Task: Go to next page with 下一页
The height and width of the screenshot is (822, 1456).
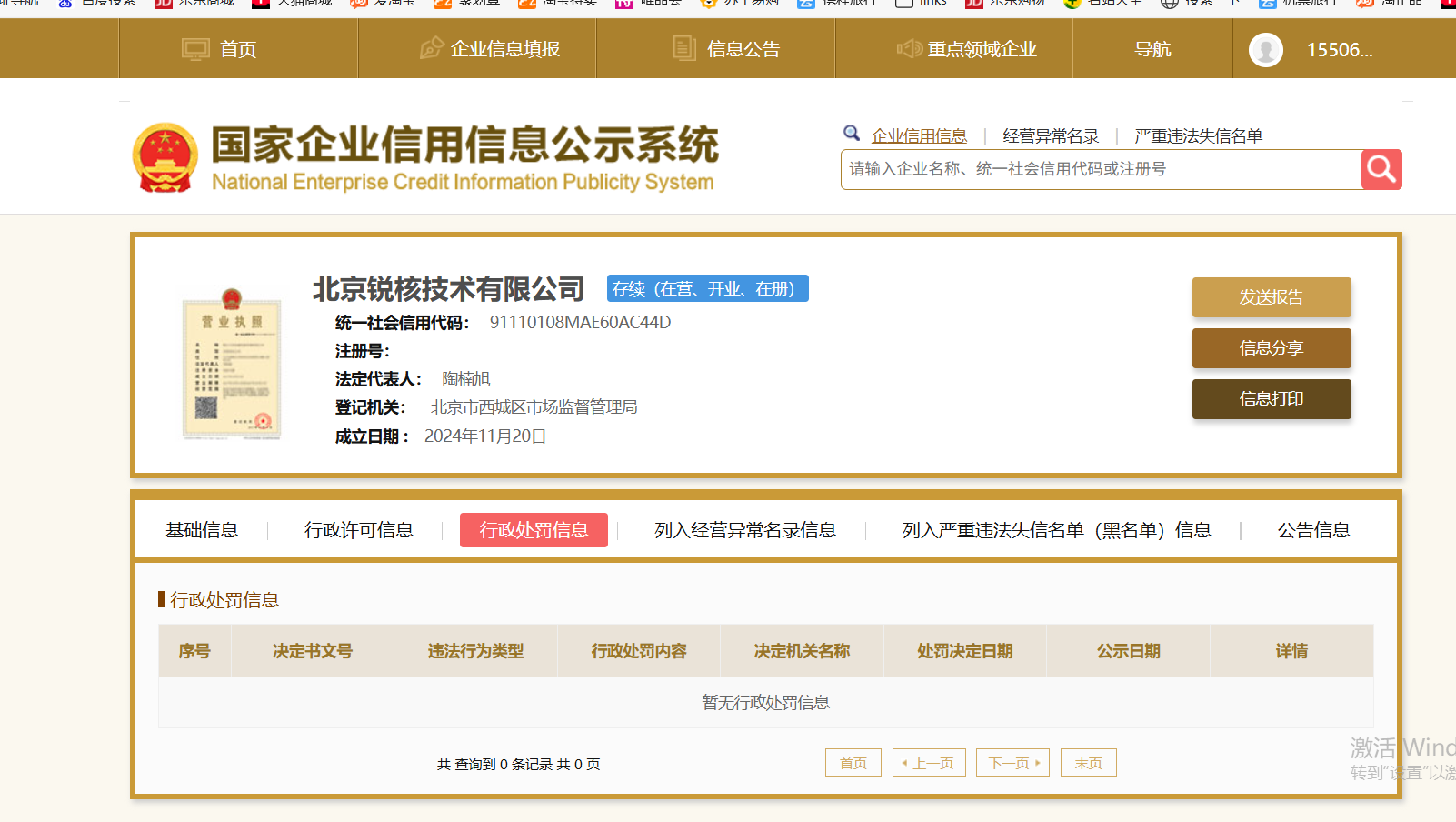Action: (x=1012, y=763)
